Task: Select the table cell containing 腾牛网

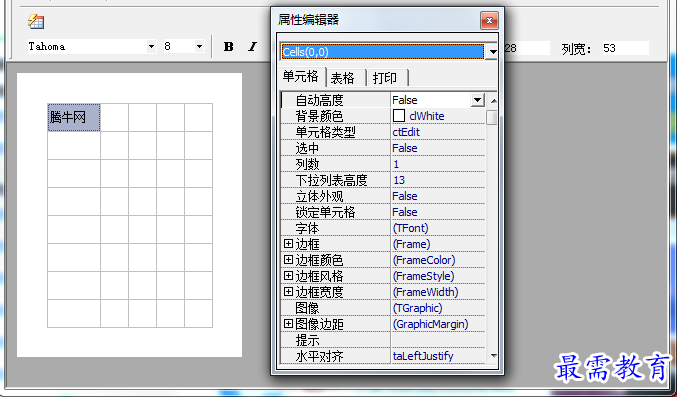Action: (74, 117)
